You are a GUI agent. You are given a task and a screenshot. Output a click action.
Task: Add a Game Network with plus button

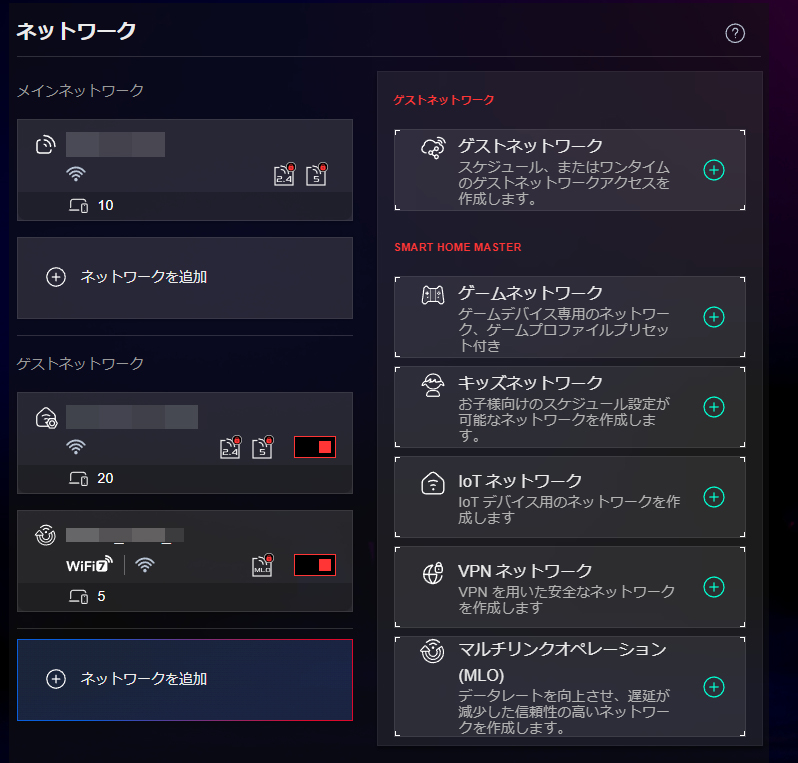(x=714, y=317)
